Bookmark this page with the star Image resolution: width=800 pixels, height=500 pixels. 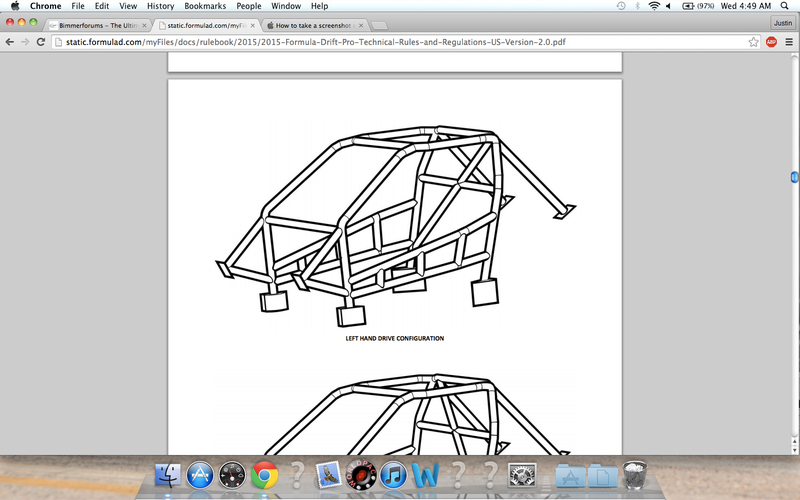click(753, 42)
